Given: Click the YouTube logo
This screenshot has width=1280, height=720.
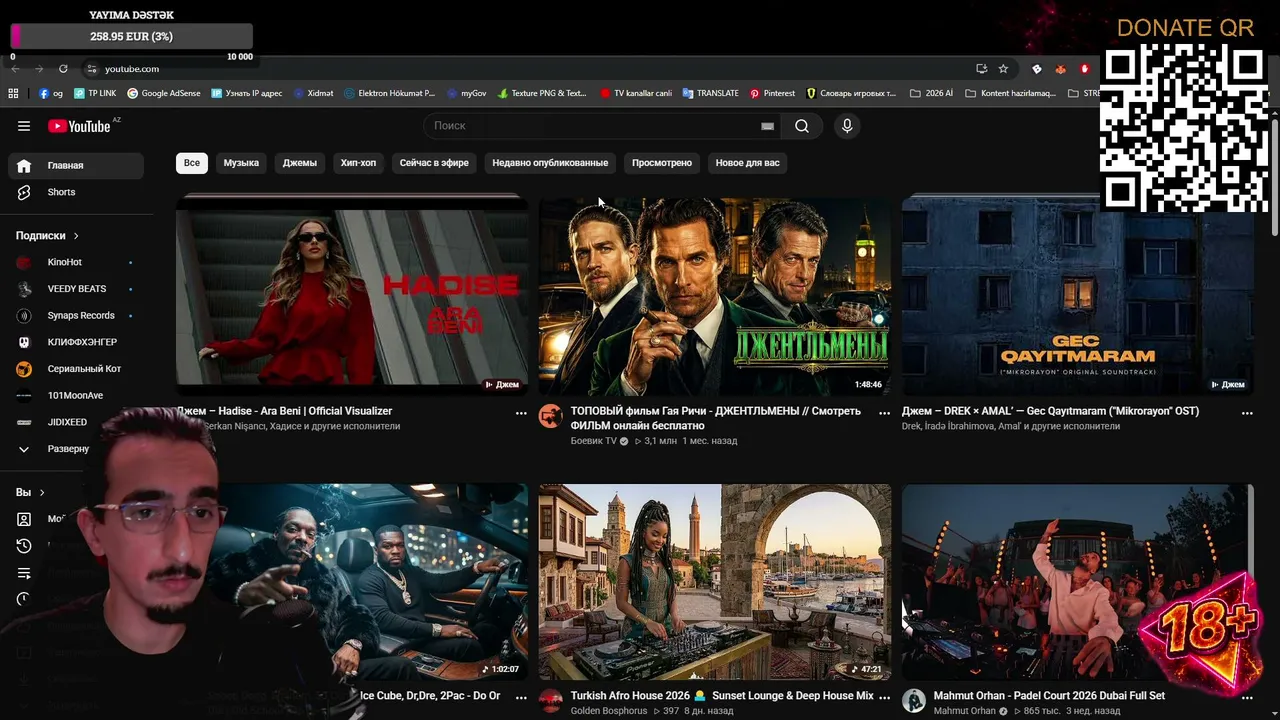Looking at the screenshot, I should 80,126.
